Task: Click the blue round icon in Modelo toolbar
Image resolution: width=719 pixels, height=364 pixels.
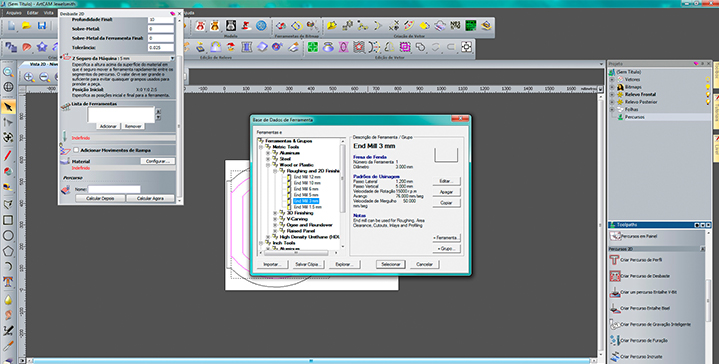Action: tap(261, 26)
